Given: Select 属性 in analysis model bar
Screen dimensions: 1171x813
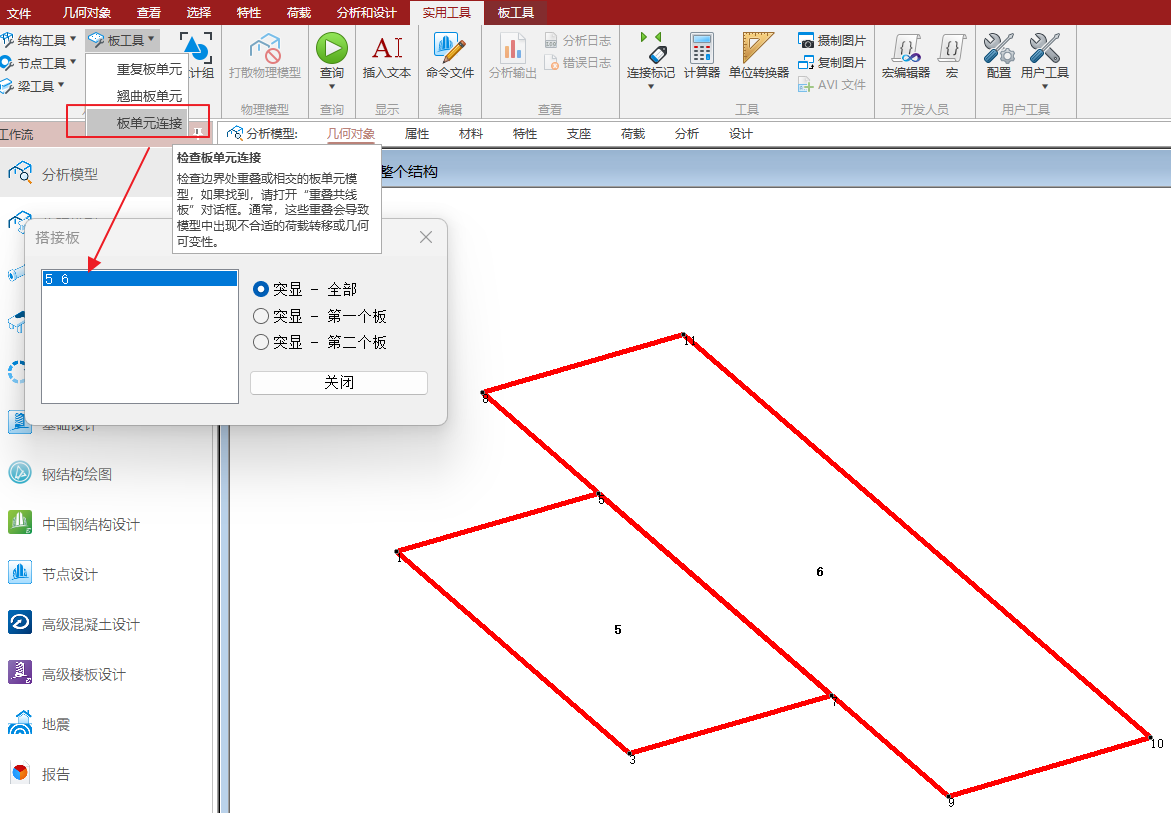Looking at the screenshot, I should tap(417, 134).
